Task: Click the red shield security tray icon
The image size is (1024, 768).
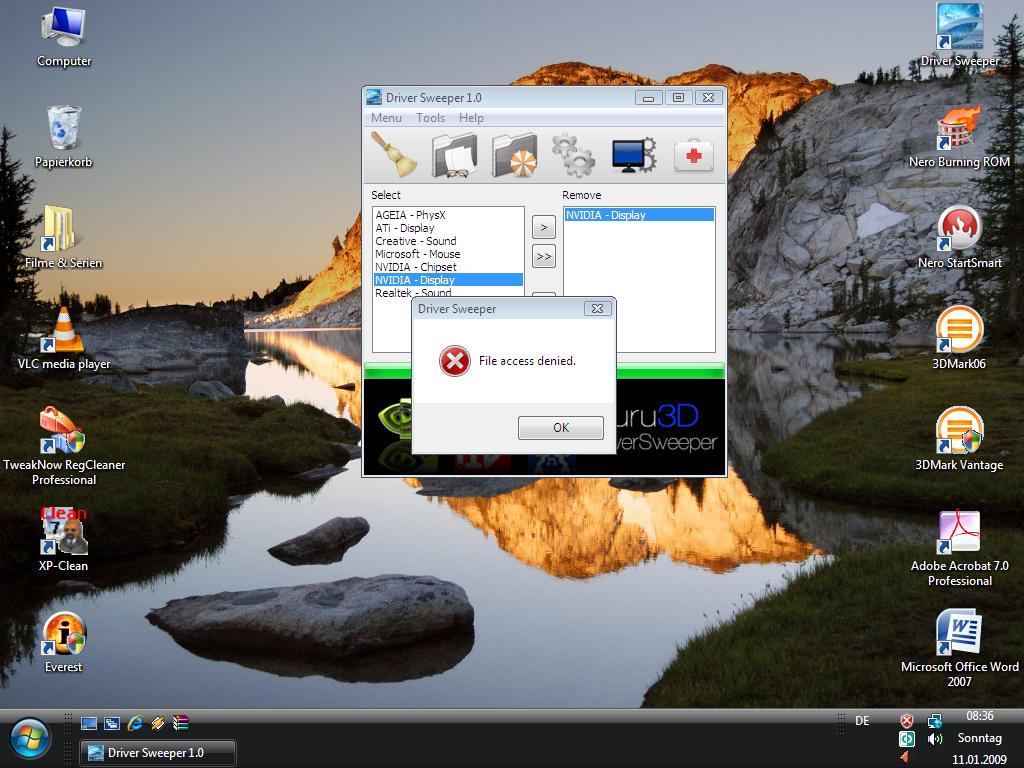Action: [906, 721]
